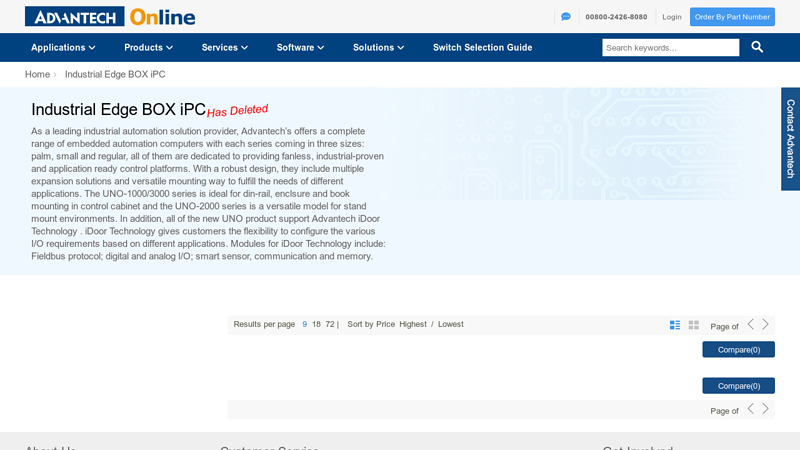Open the Services navigation menu
The width and height of the screenshot is (800, 450).
(x=225, y=47)
